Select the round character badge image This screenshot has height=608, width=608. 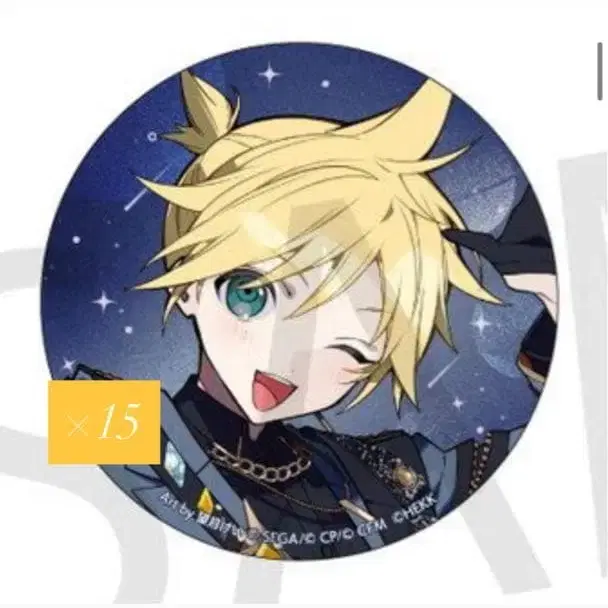(x=299, y=301)
